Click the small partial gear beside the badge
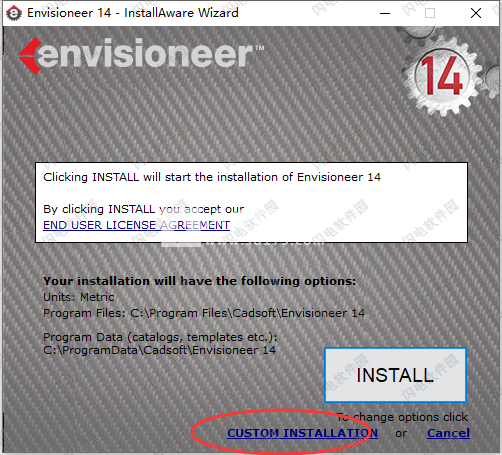 (493, 79)
